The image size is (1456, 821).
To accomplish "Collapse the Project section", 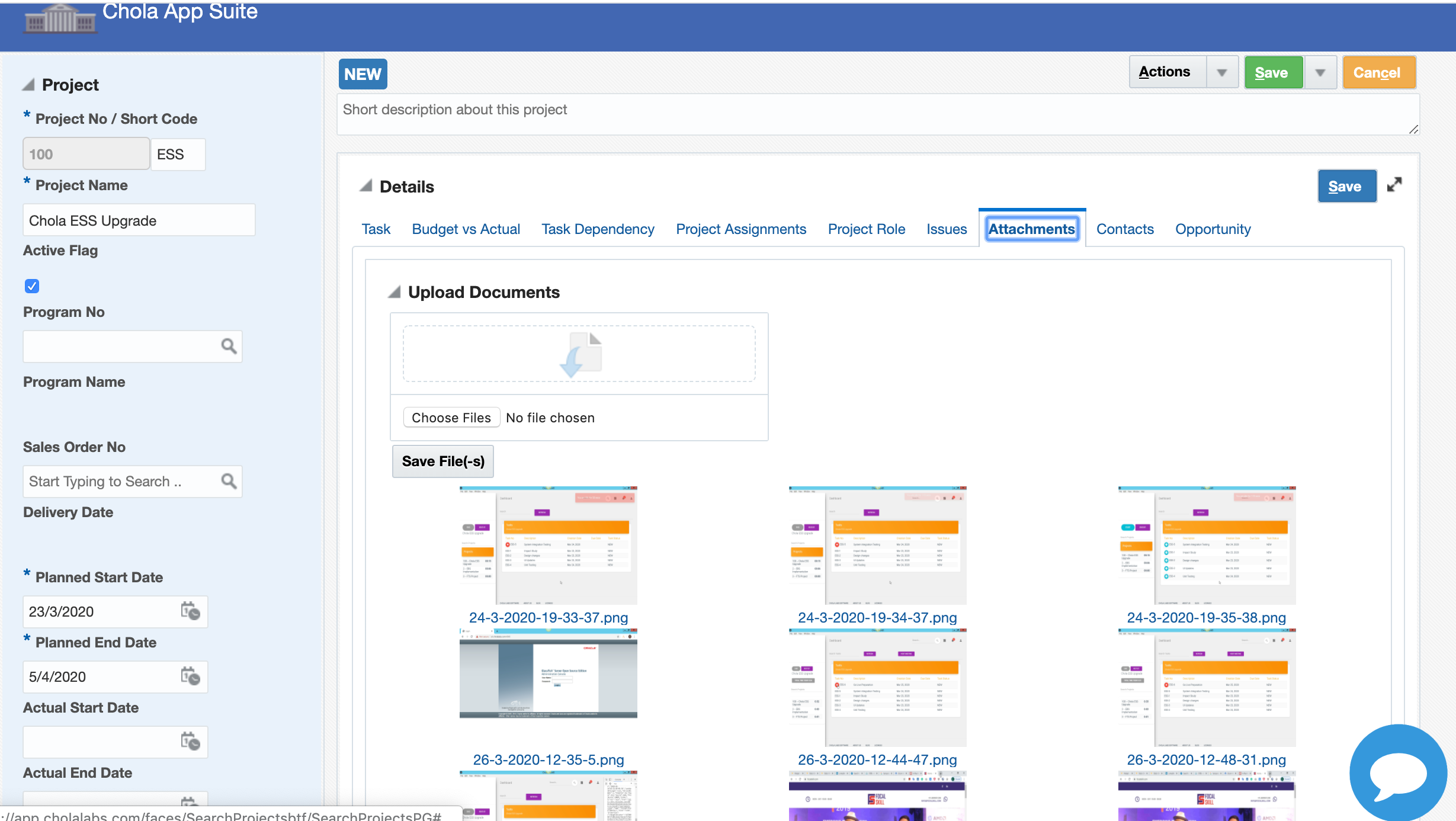I will pos(28,85).
